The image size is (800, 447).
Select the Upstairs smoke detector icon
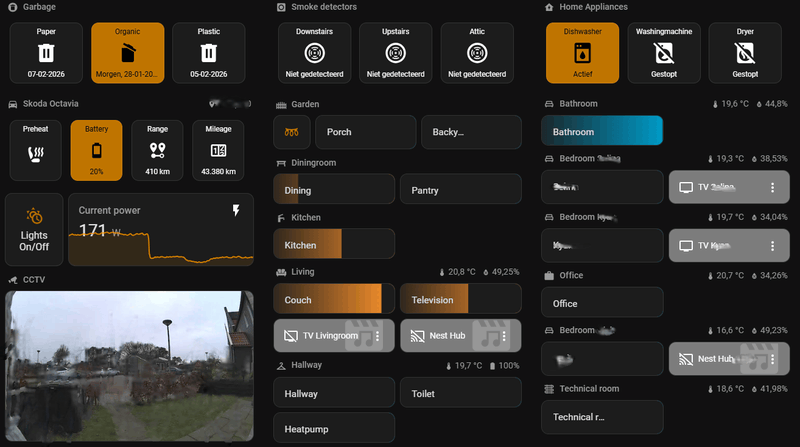(395, 53)
